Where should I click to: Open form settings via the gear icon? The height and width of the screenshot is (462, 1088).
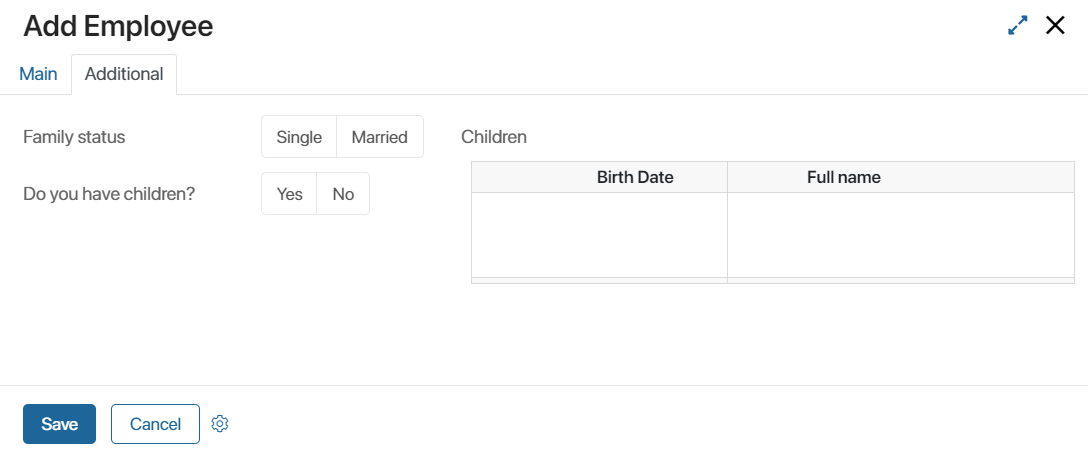(x=220, y=424)
